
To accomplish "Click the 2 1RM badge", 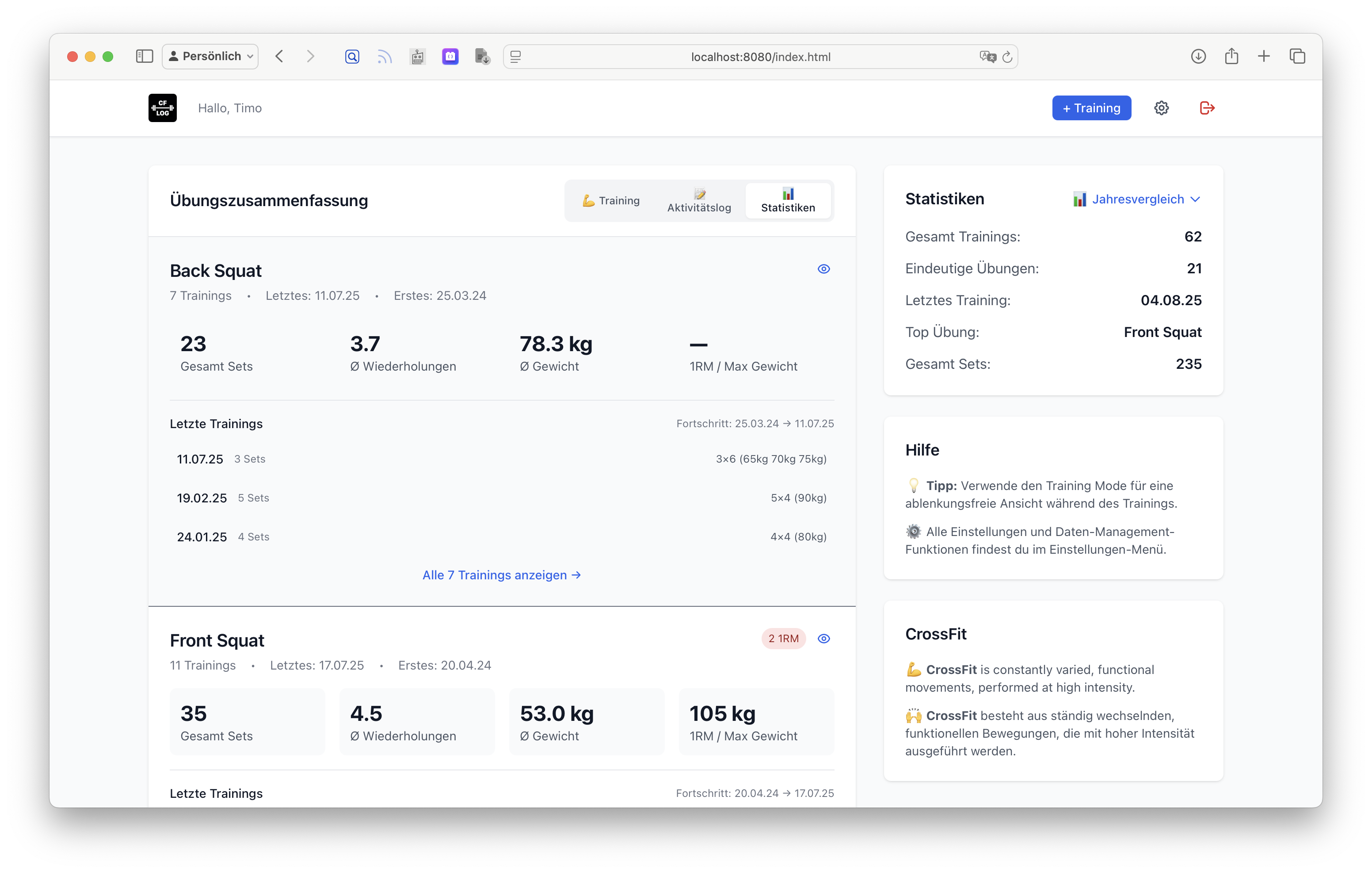I will pos(783,639).
